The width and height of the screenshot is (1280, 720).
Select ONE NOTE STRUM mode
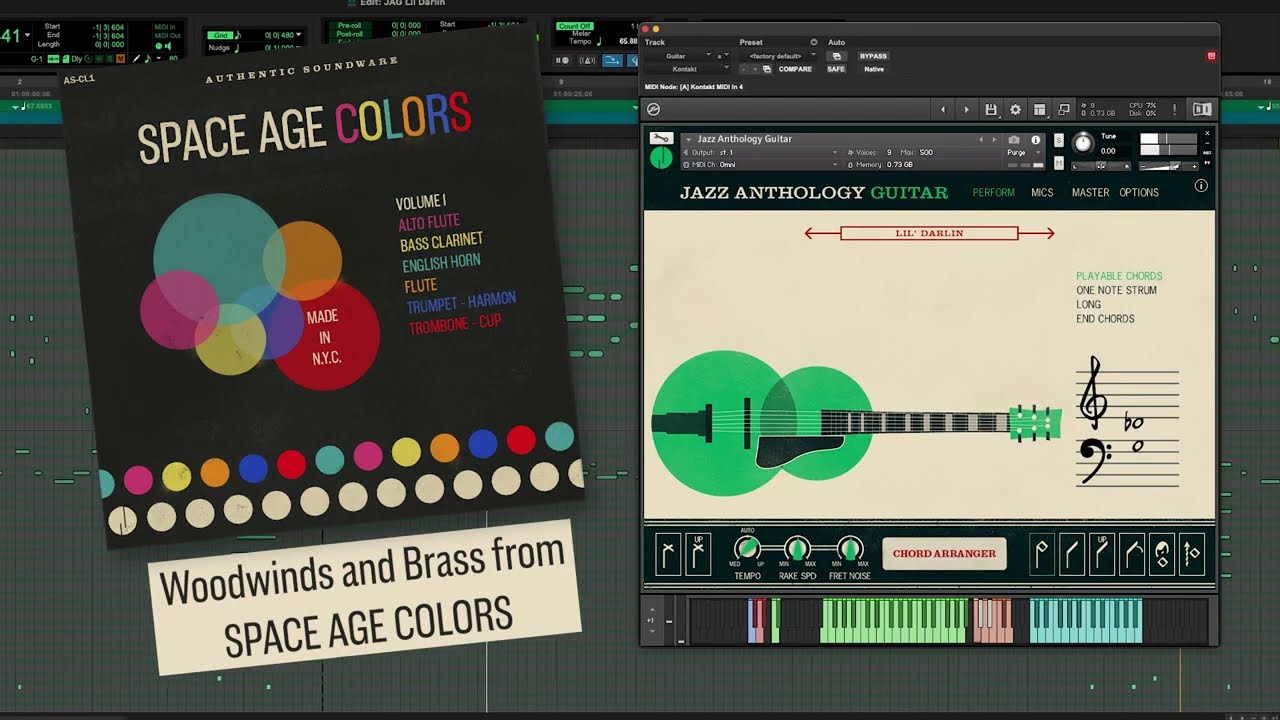(1116, 290)
